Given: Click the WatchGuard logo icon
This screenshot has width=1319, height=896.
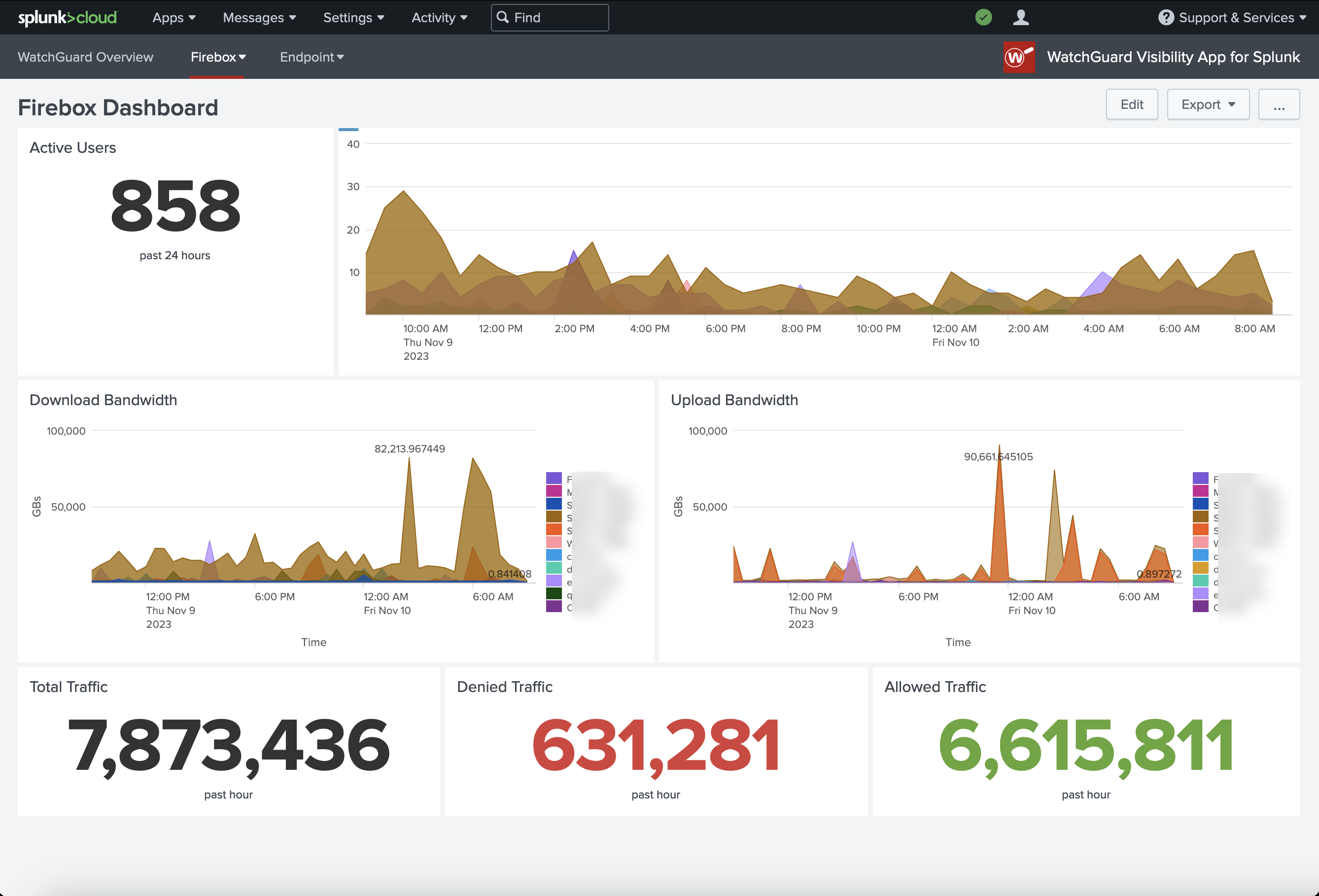Looking at the screenshot, I should (x=1019, y=57).
